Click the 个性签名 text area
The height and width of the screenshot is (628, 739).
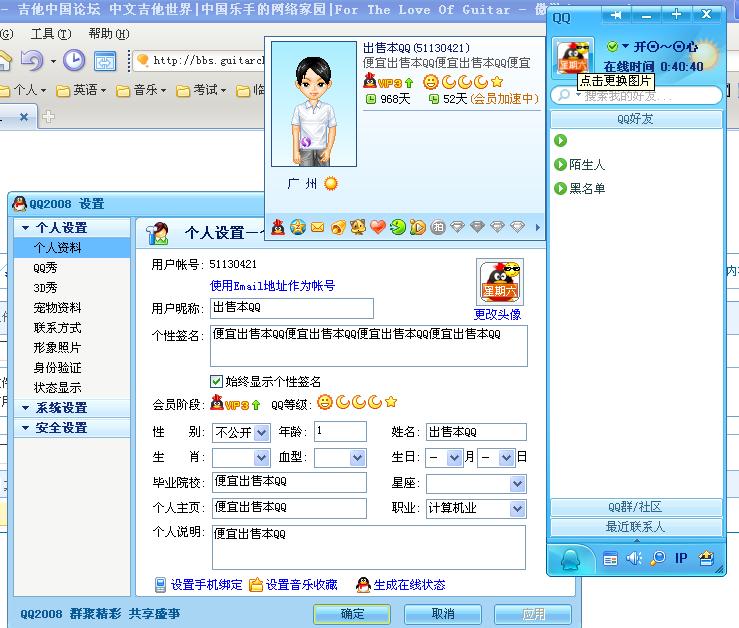(x=369, y=346)
